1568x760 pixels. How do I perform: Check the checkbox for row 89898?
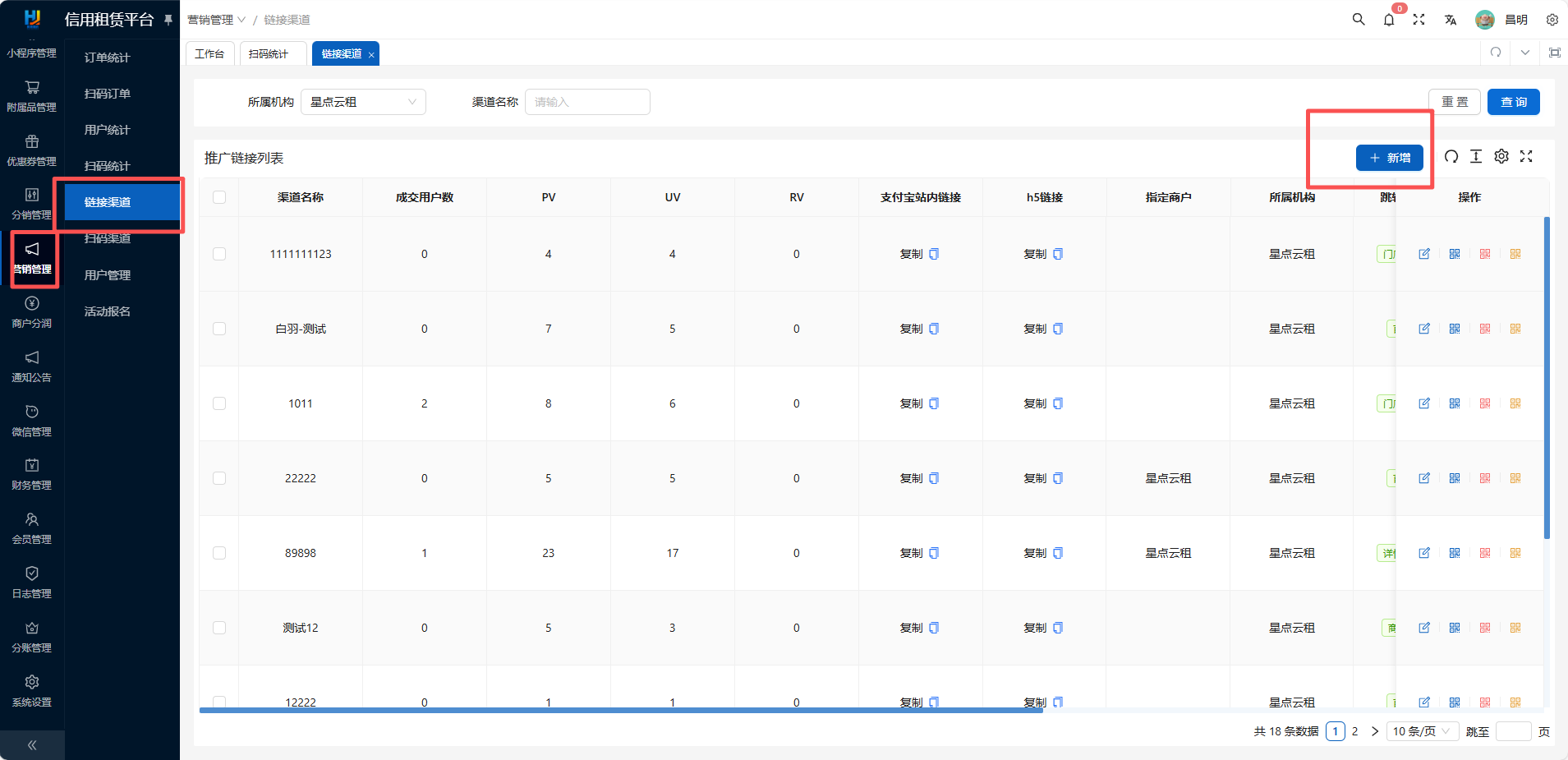[x=219, y=553]
